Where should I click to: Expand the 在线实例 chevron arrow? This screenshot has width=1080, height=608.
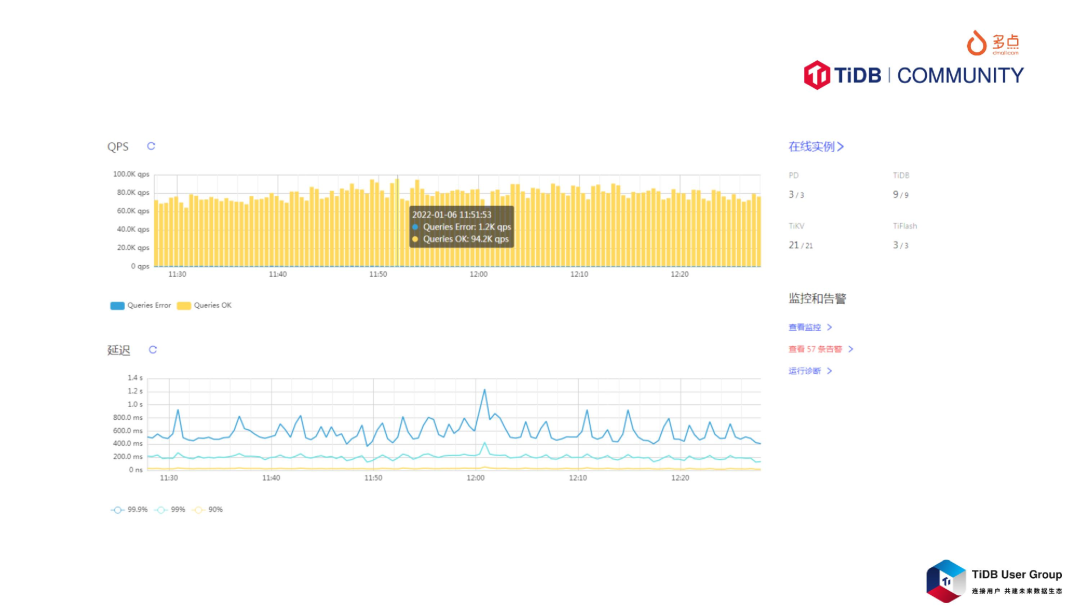point(840,147)
